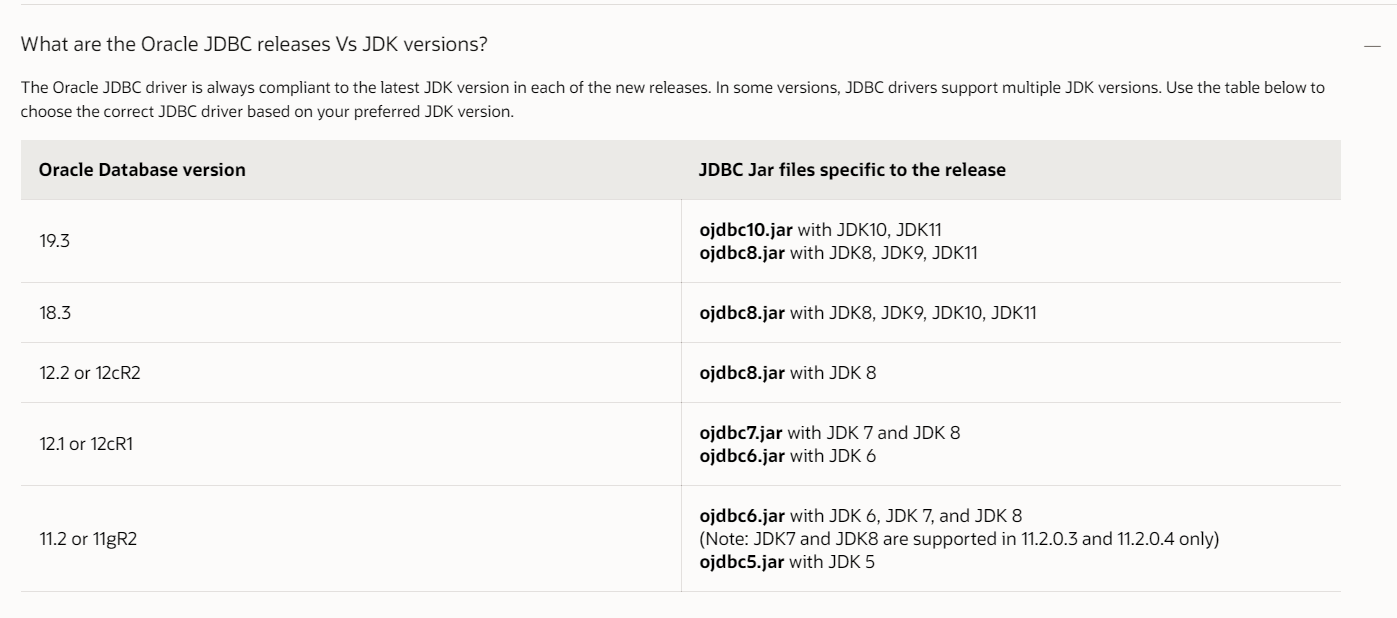
Task: Collapse the FAQ using the minus icon
Action: 1371,46
